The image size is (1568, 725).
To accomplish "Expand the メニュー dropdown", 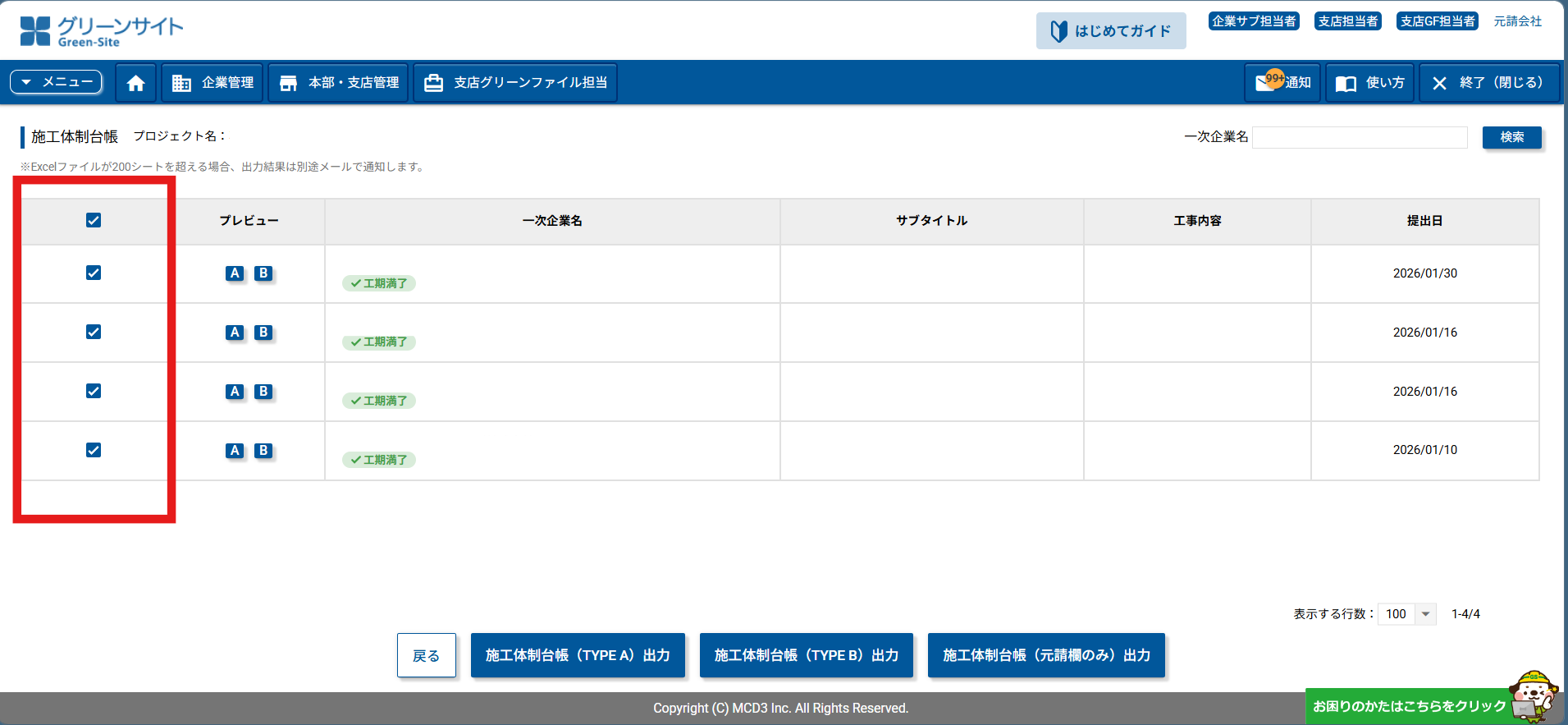I will pyautogui.click(x=56, y=82).
